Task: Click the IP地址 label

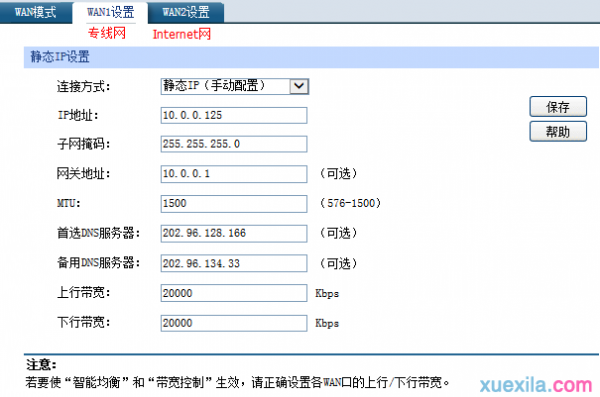Action: click(78, 115)
